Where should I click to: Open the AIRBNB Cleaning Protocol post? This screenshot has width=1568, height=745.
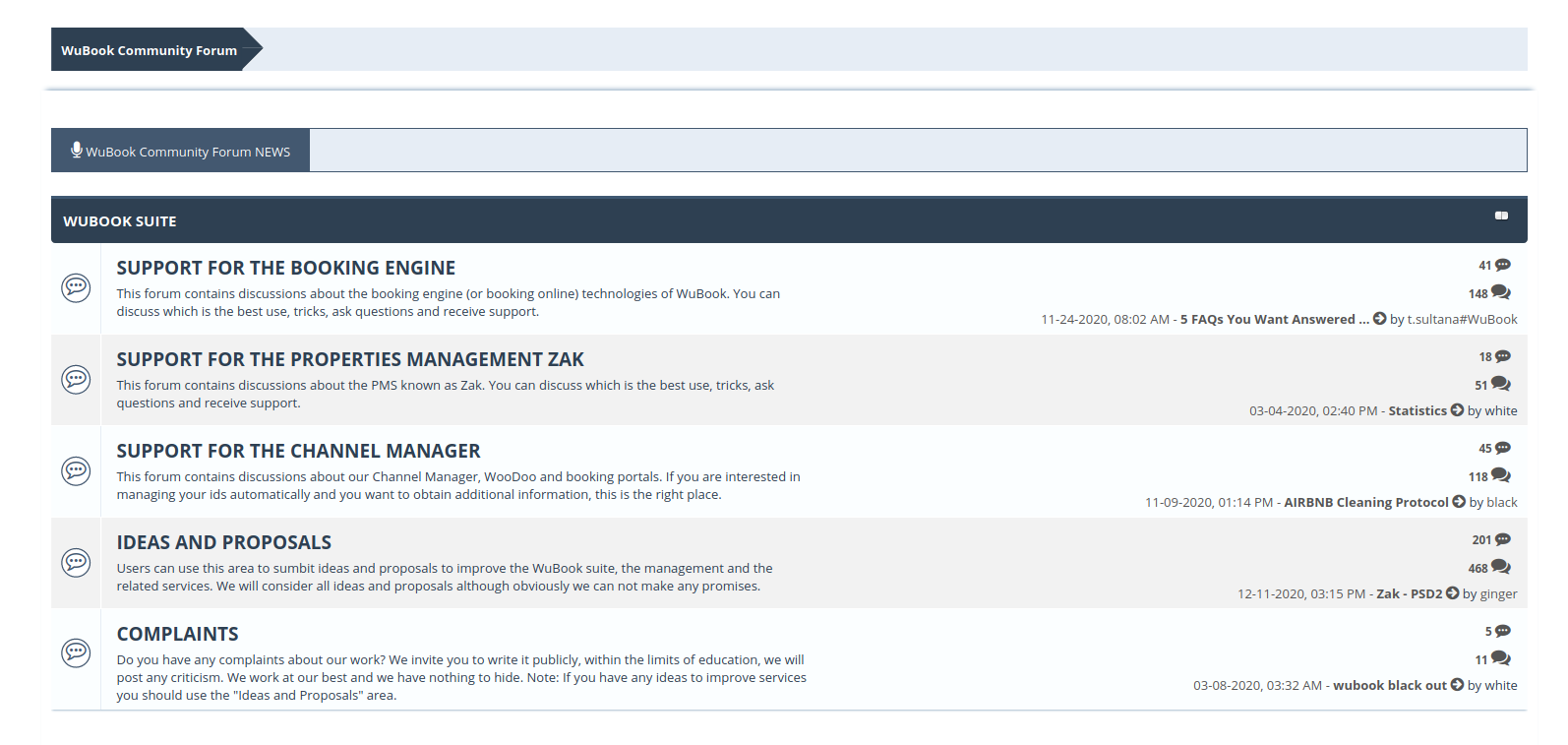click(x=1366, y=502)
